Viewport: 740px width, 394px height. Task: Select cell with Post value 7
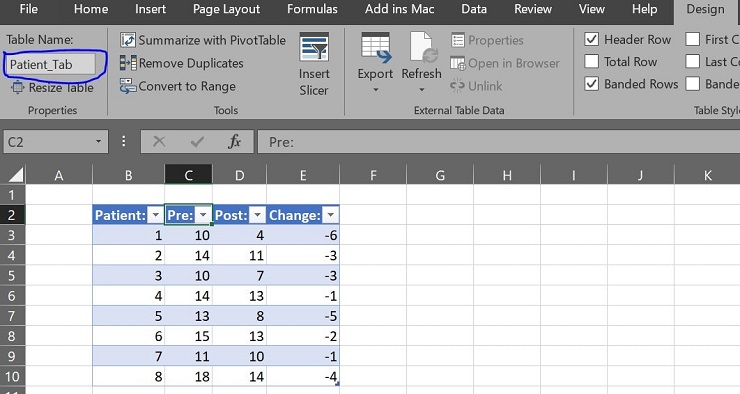point(239,276)
